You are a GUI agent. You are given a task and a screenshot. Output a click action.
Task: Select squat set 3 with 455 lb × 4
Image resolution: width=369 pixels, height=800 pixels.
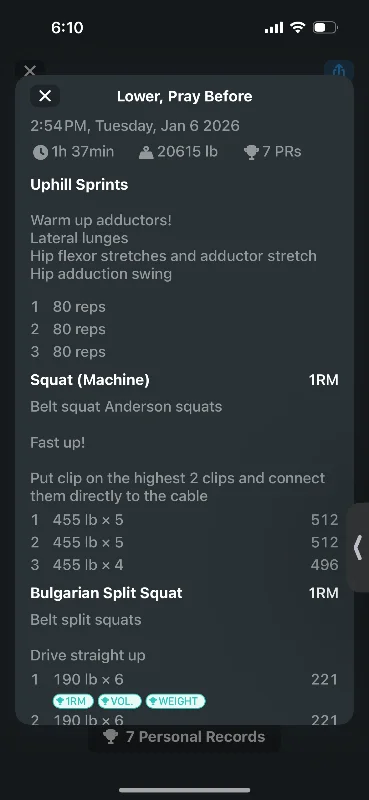[x=184, y=565]
